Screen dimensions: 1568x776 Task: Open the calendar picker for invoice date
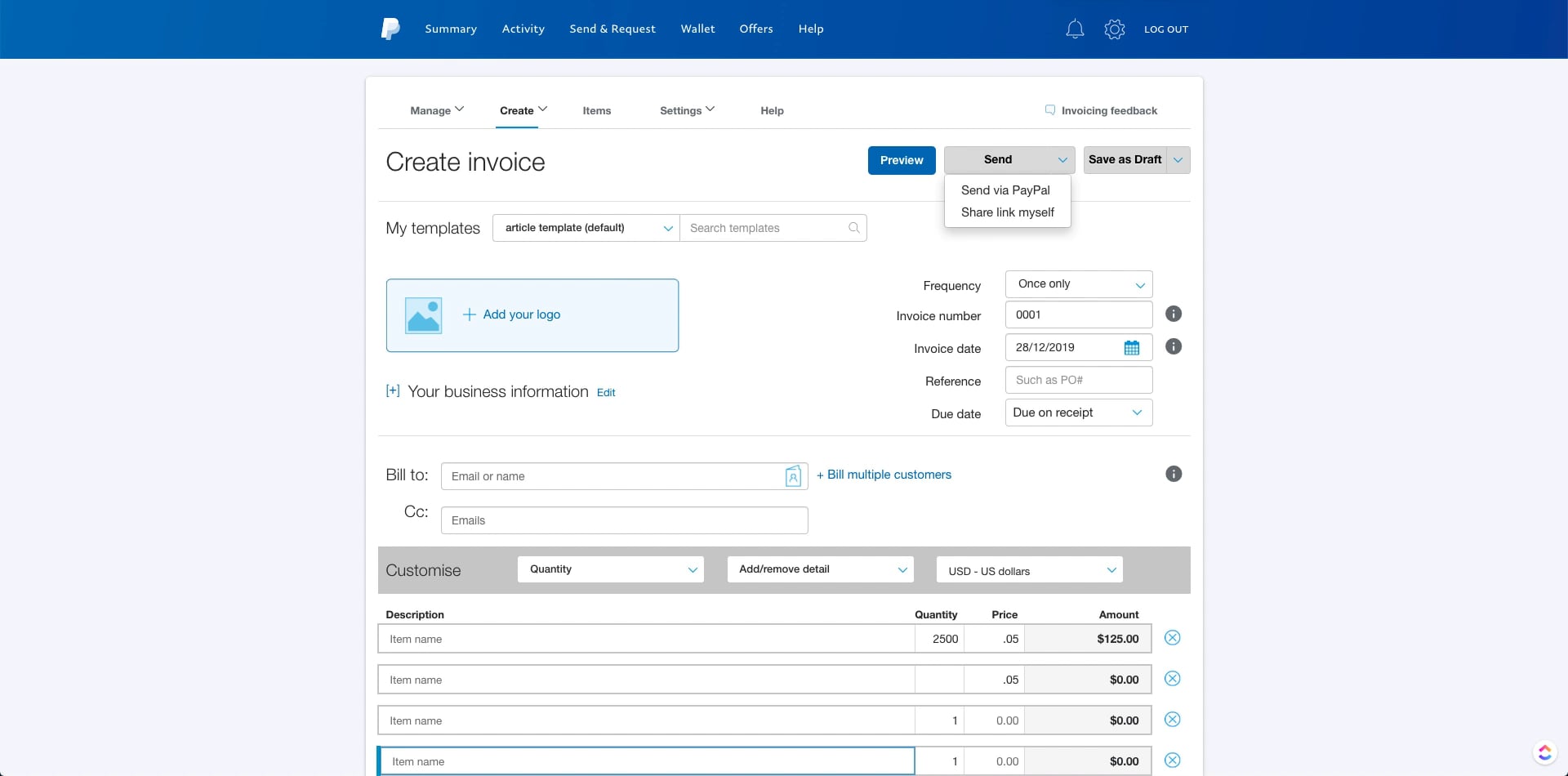pyautogui.click(x=1132, y=347)
